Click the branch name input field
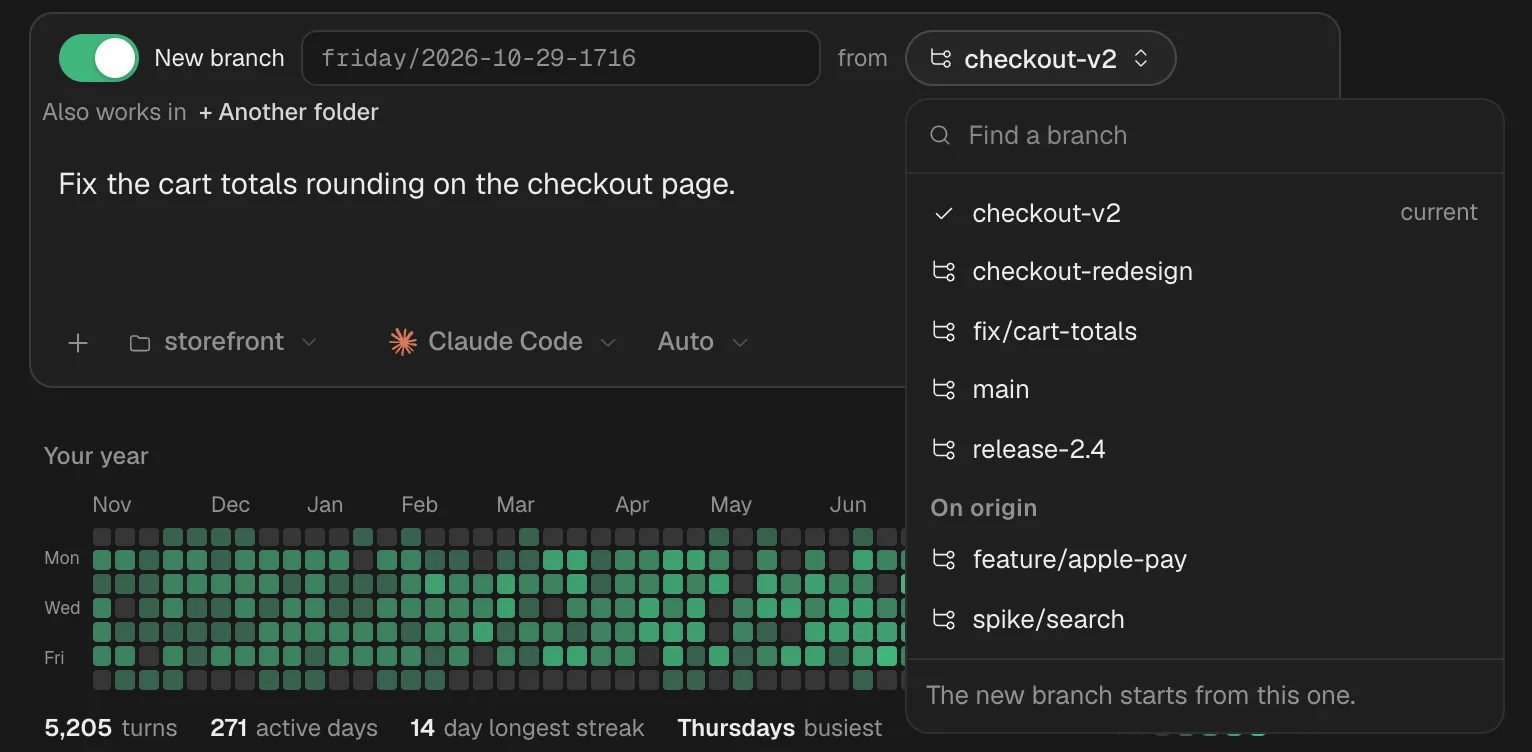1532x752 pixels. (x=561, y=58)
